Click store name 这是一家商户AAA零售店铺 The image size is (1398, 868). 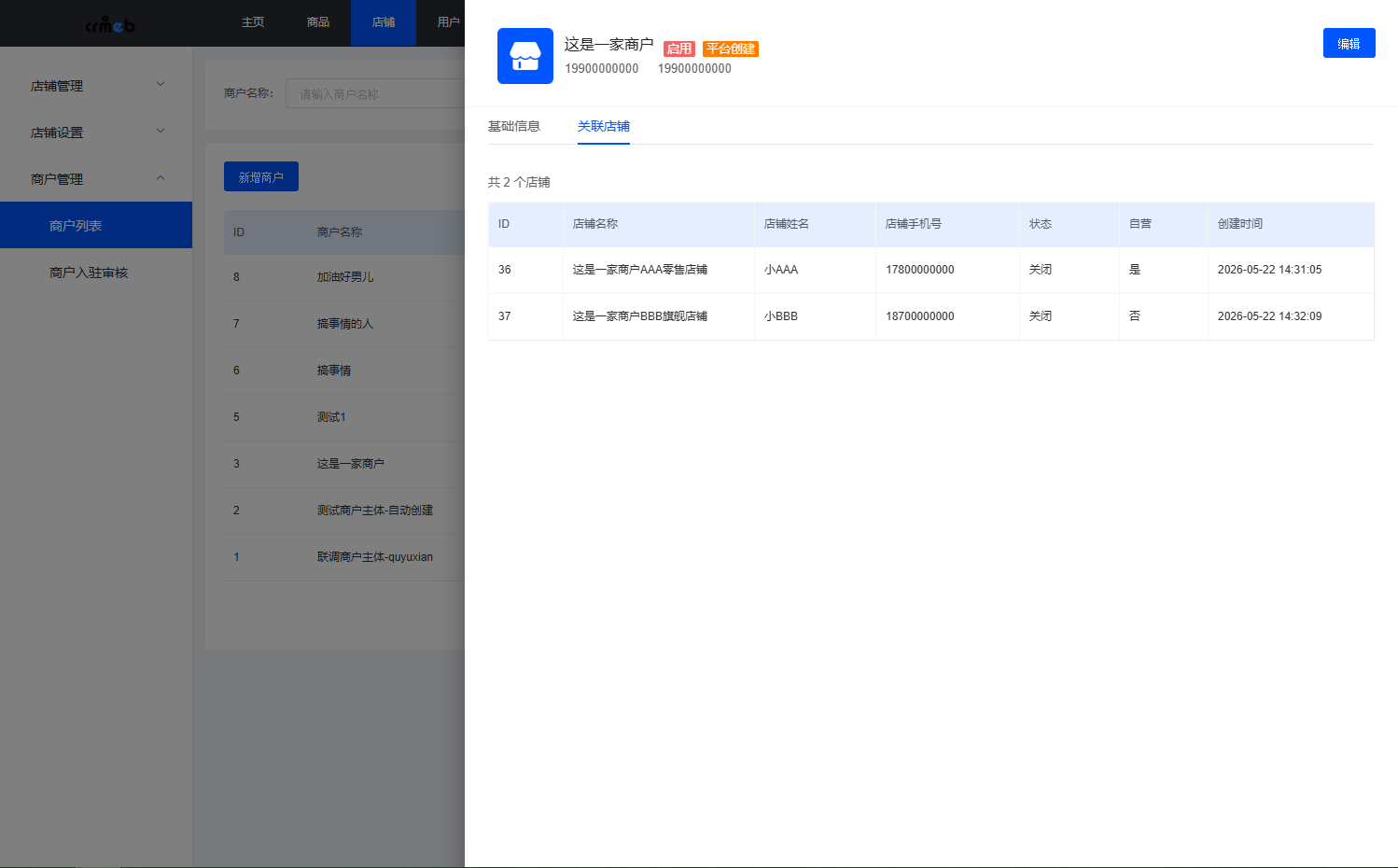(640, 270)
